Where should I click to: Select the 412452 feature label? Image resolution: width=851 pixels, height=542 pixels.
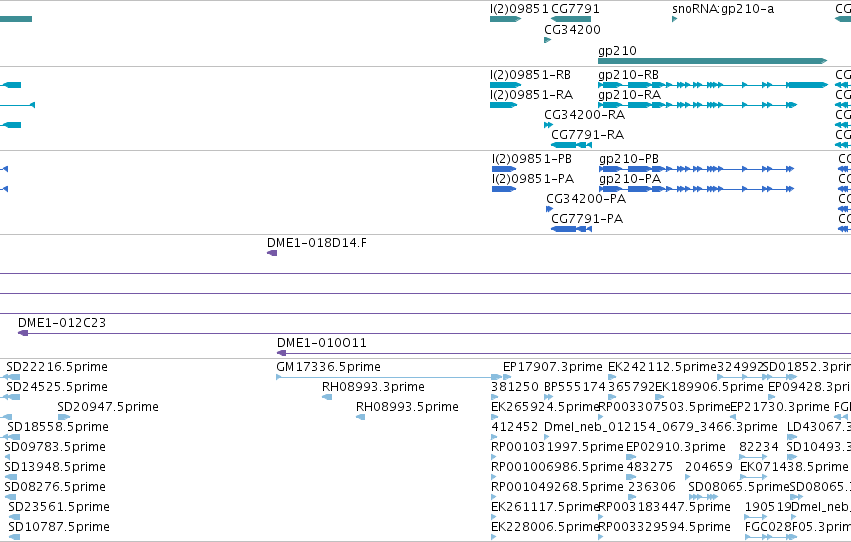pos(515,427)
